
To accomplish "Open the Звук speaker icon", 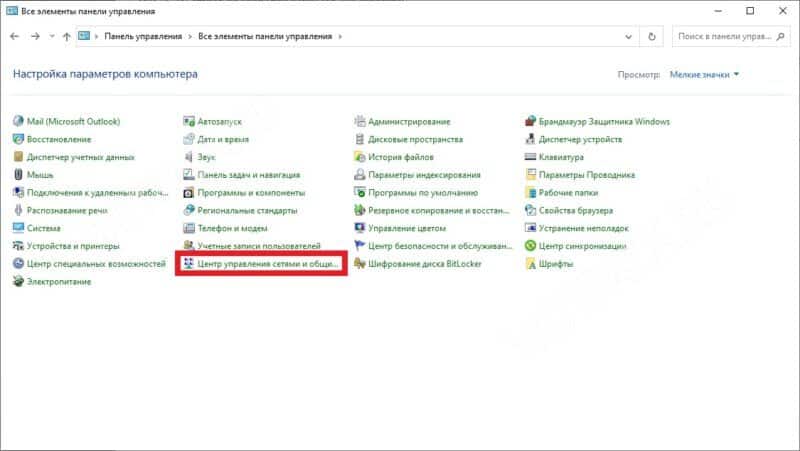I will tap(189, 158).
